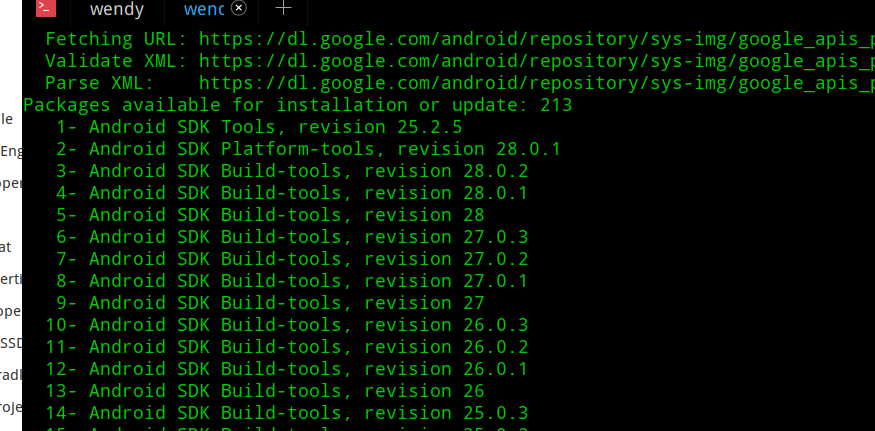The width and height of the screenshot is (875, 431).
Task: Click Build-tools revision 27.0.1 line
Action: 292,281
